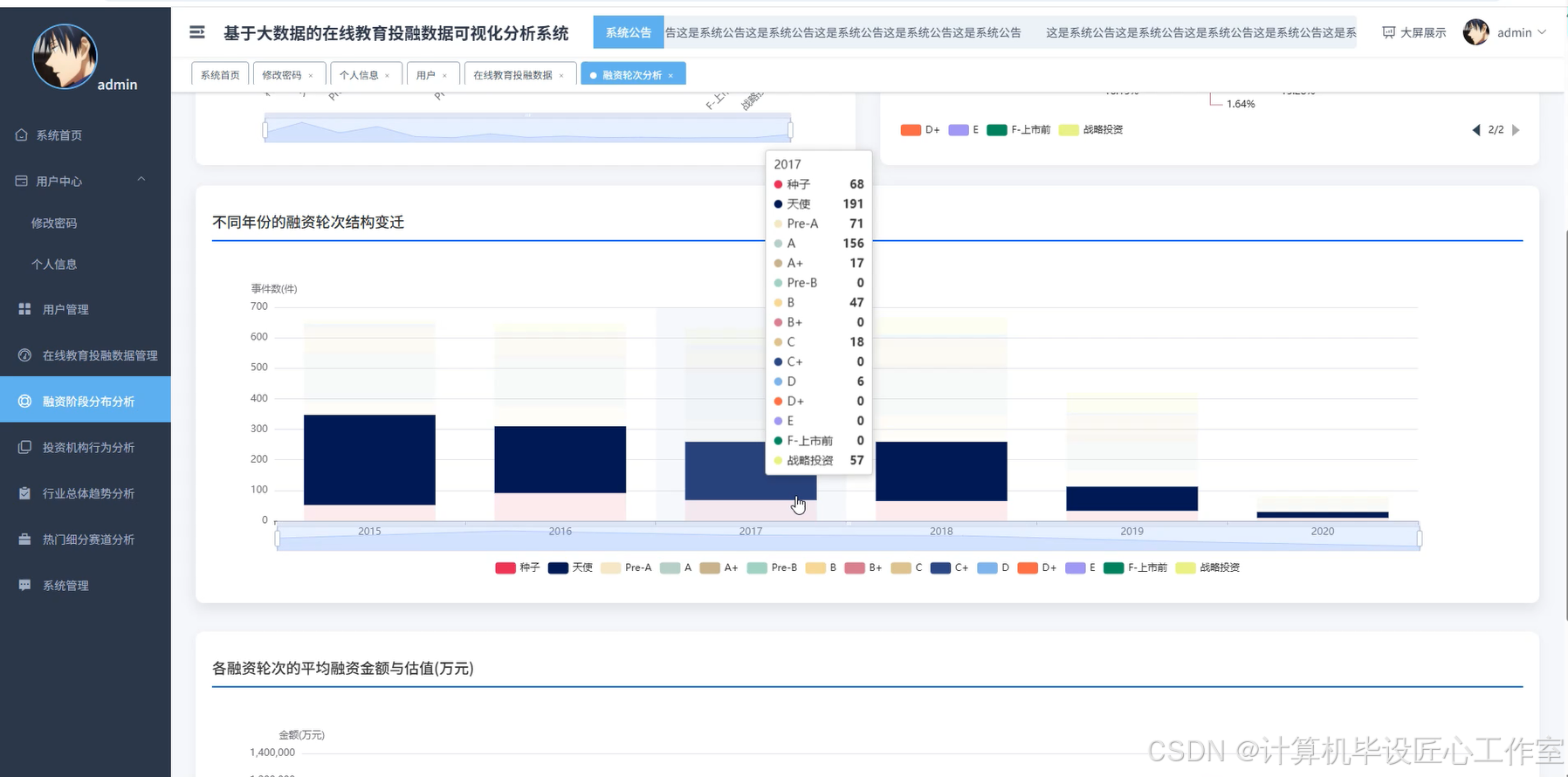The image size is (1568, 777).
Task: Toggle B series in bottom legend
Action: pos(821,567)
